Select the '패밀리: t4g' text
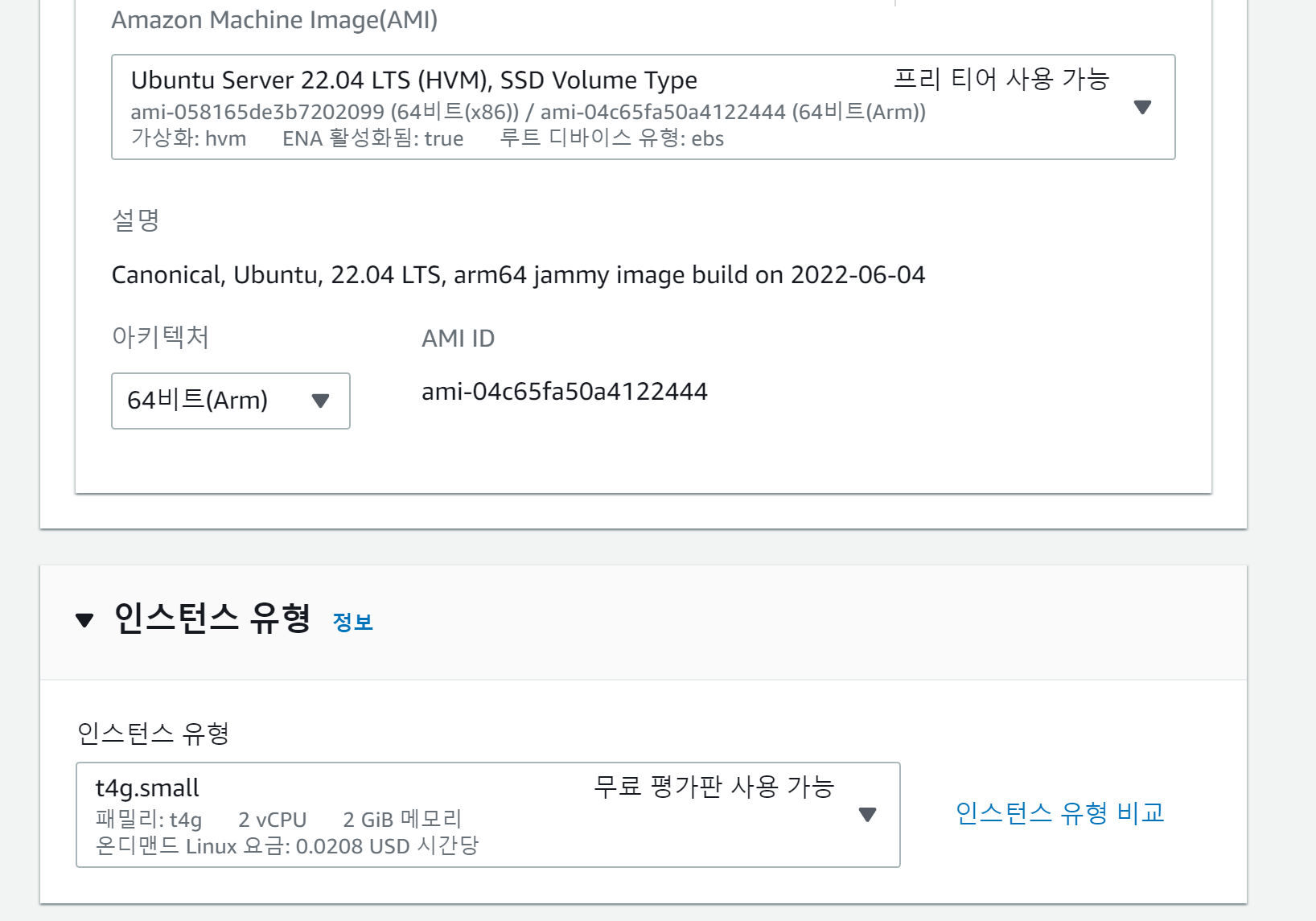Image resolution: width=1316 pixels, height=921 pixels. (x=149, y=820)
